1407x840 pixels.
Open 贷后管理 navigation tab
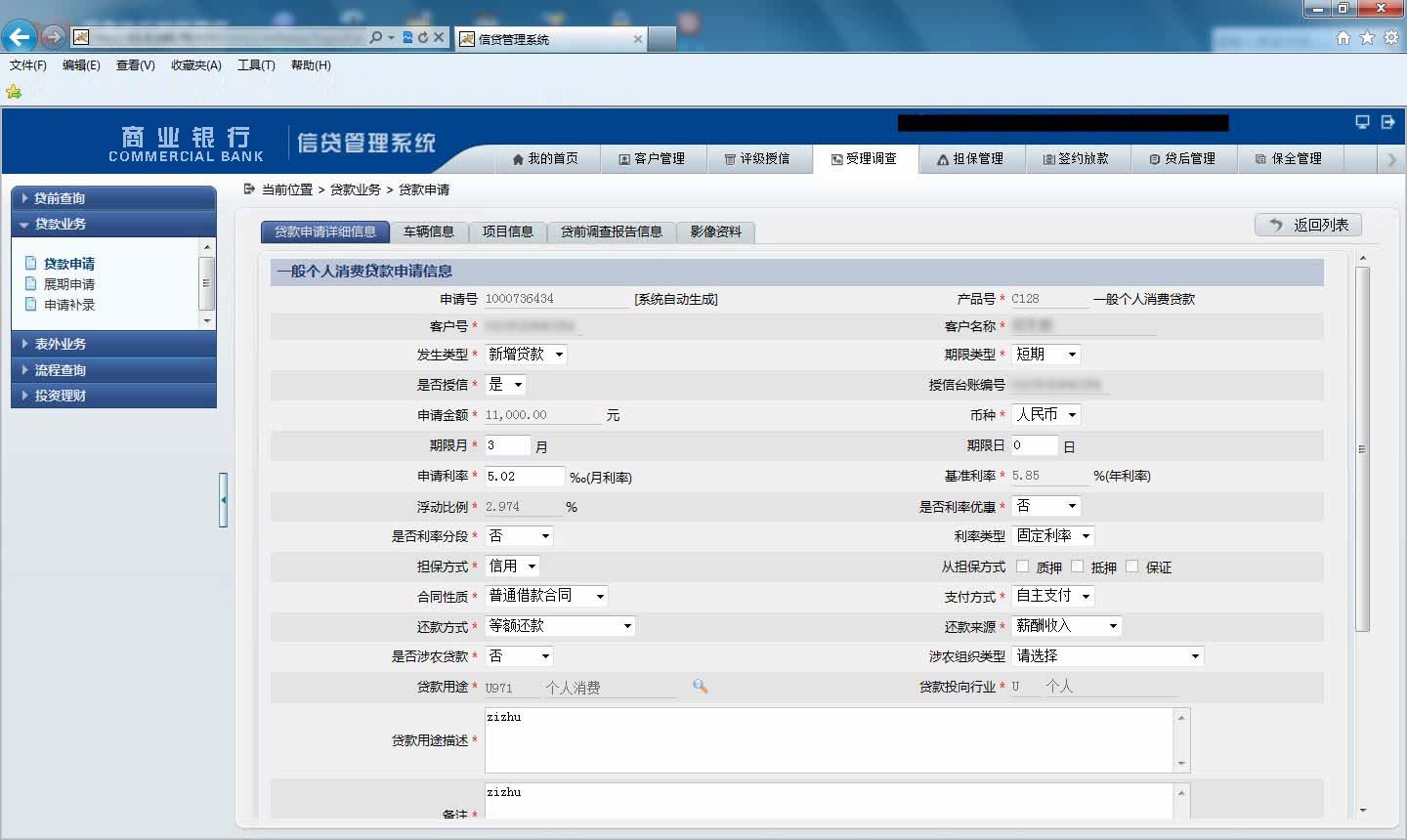pyautogui.click(x=1182, y=158)
